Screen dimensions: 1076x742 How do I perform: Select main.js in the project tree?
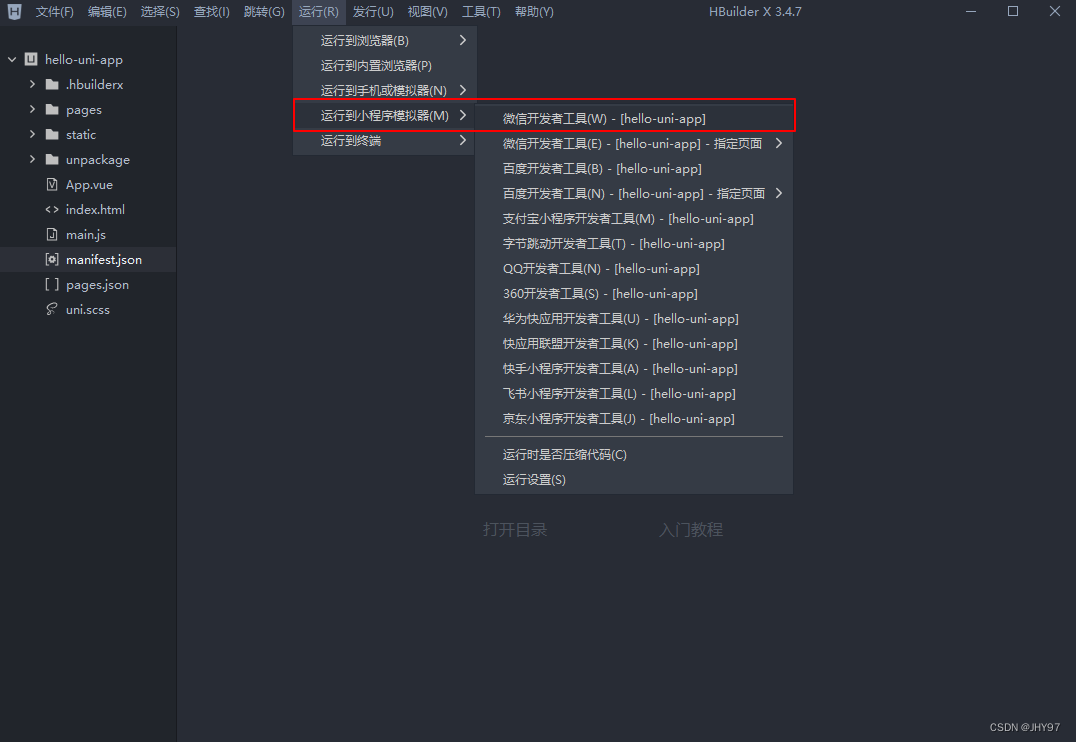[x=88, y=235]
